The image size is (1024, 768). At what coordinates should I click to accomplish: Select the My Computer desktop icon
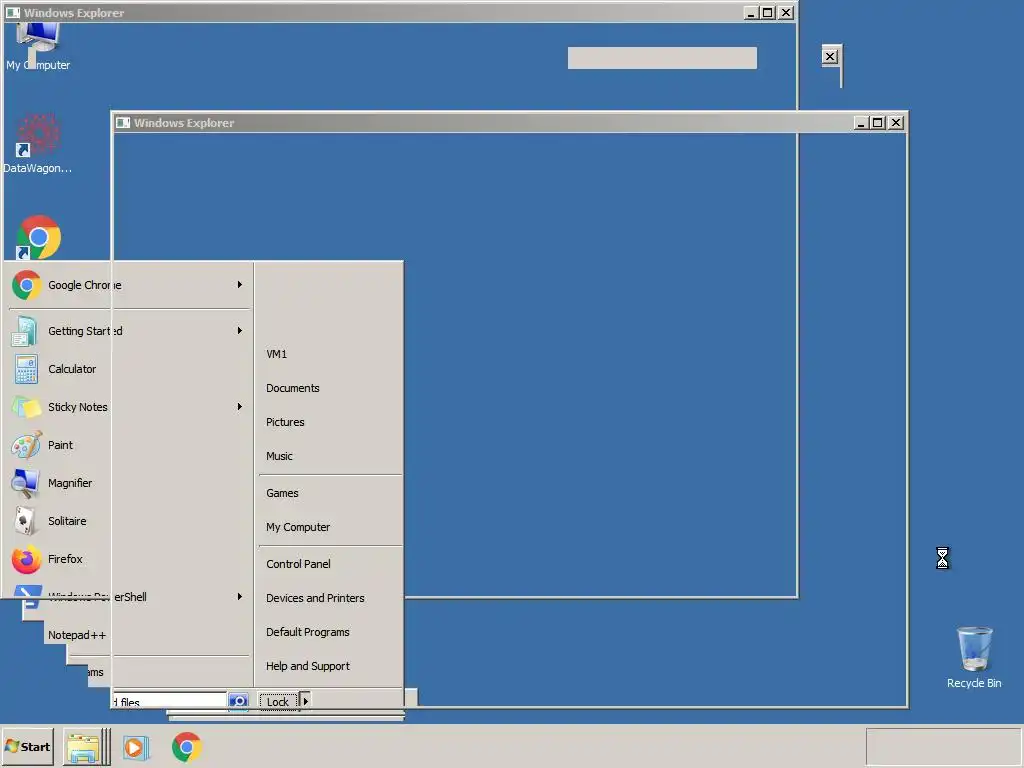(x=38, y=46)
